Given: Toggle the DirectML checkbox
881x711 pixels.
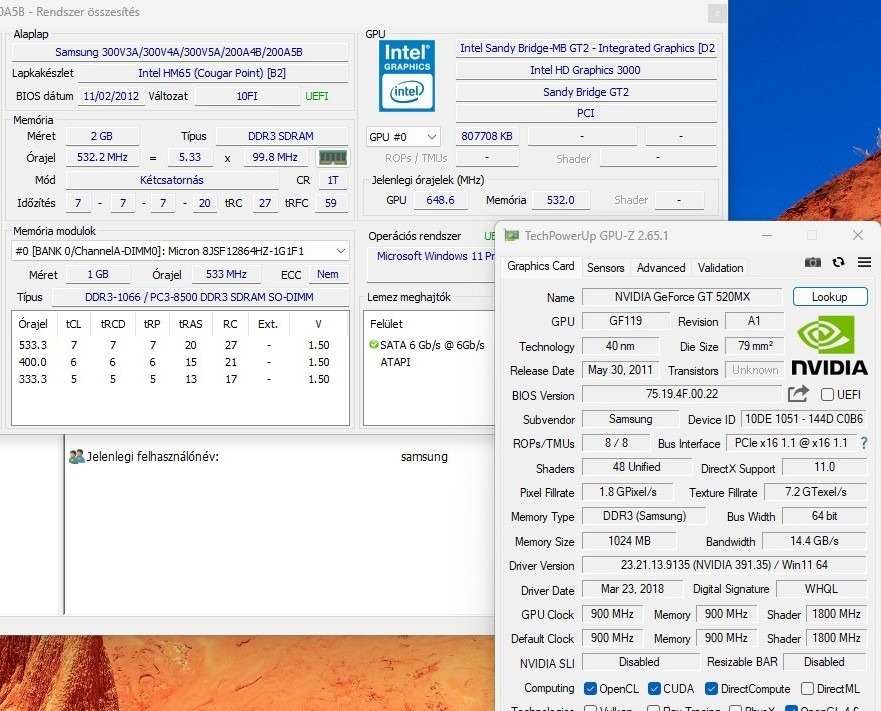Looking at the screenshot, I should [x=807, y=689].
